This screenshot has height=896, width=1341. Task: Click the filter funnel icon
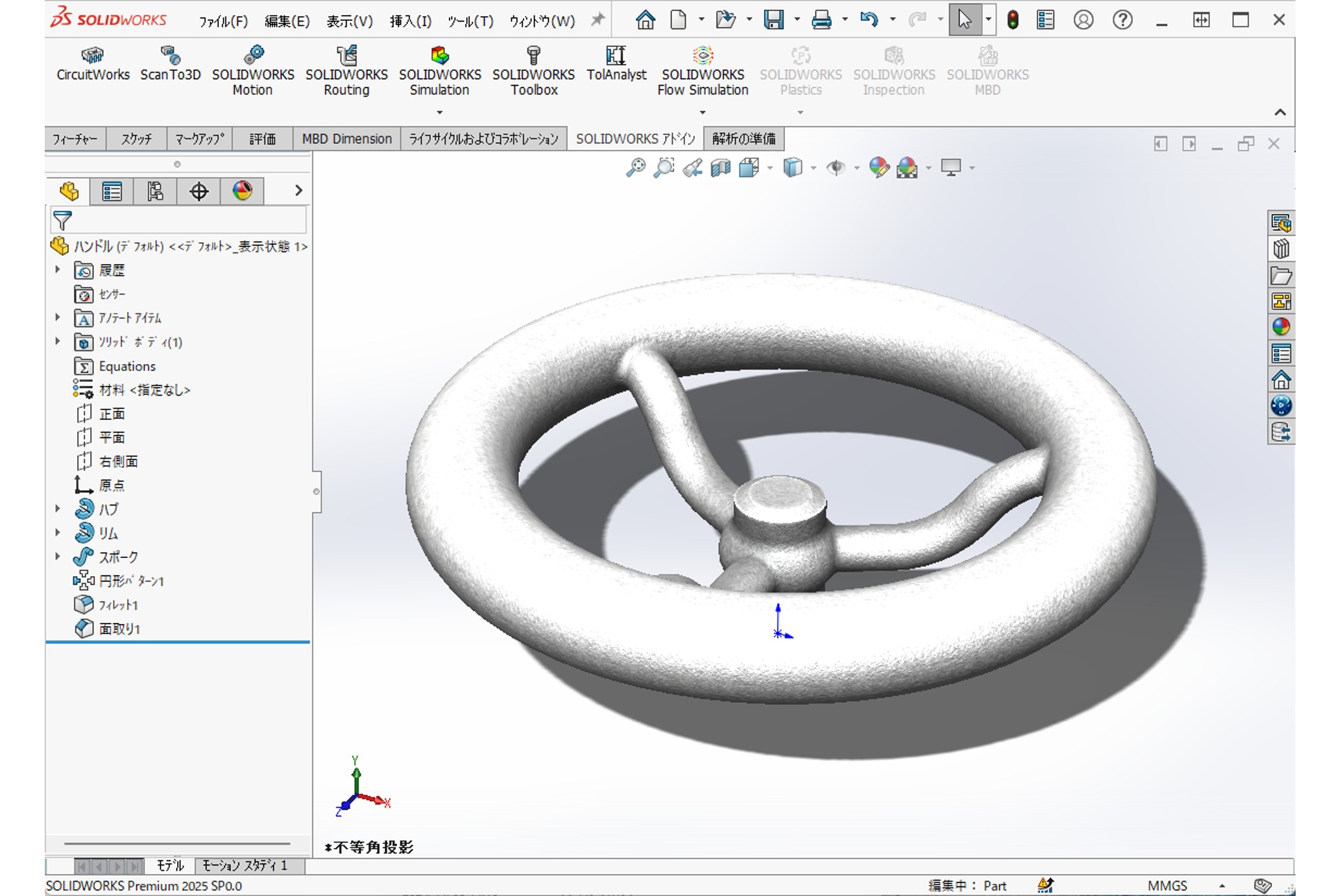click(62, 221)
